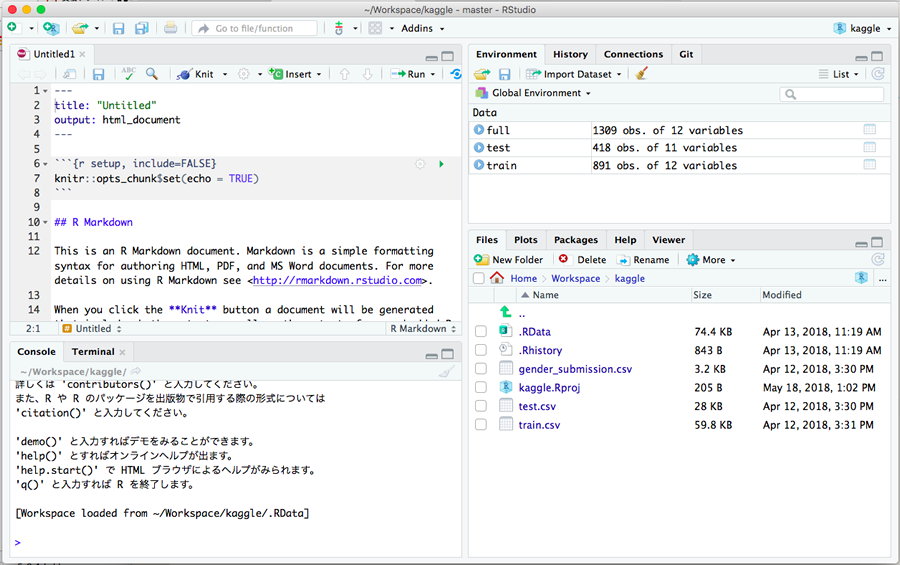Viewport: 900px width, 565px height.
Task: Check the test.csv checkbox
Action: coord(481,406)
